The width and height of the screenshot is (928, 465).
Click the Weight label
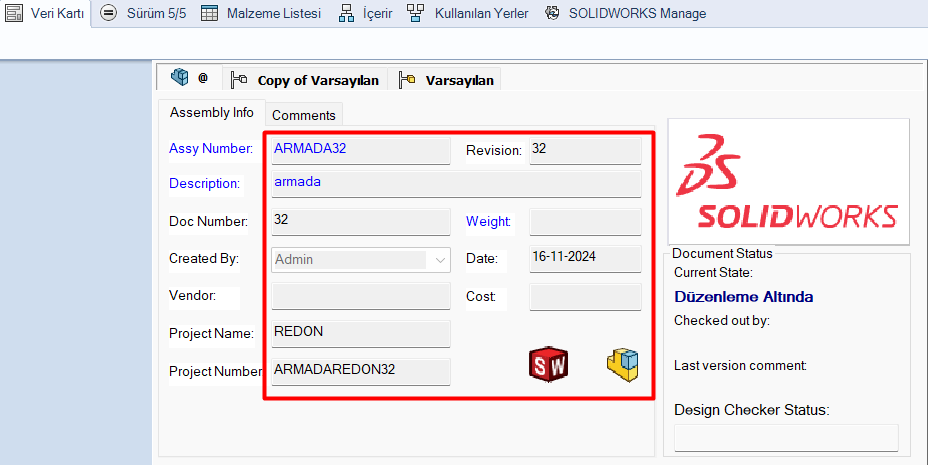488,221
